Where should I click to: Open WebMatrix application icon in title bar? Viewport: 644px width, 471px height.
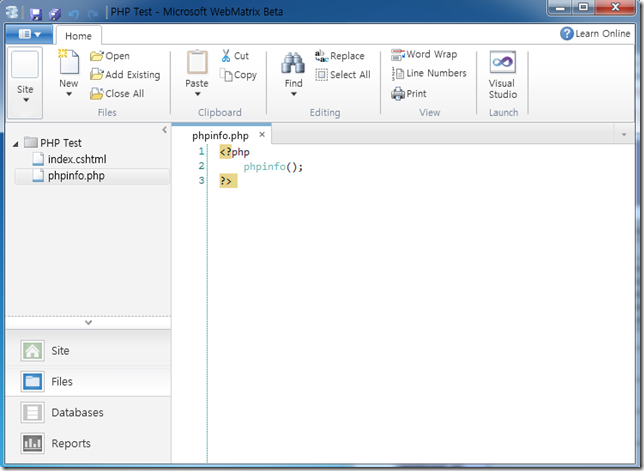[x=12, y=13]
